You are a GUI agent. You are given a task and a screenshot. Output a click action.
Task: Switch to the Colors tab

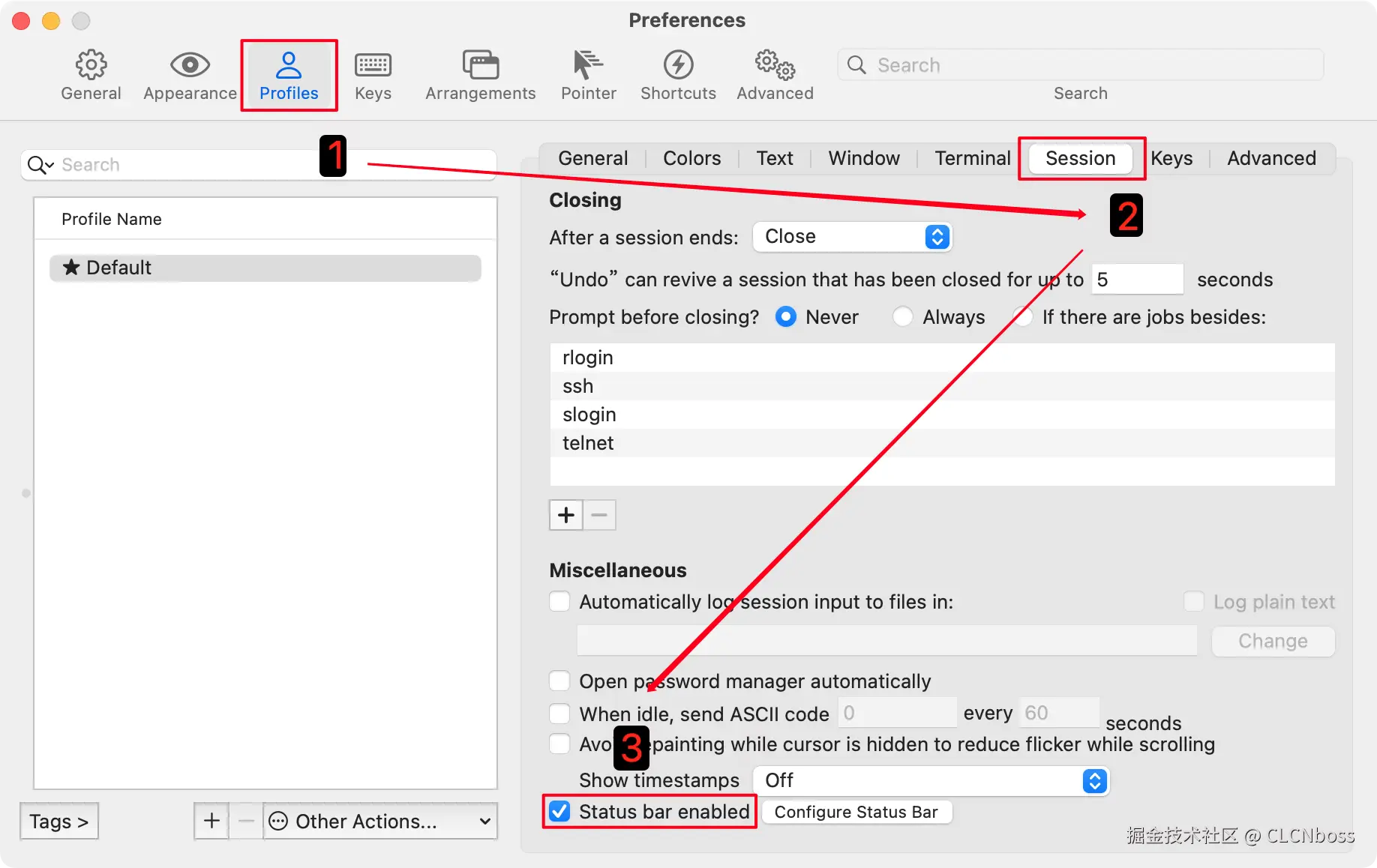(x=691, y=158)
